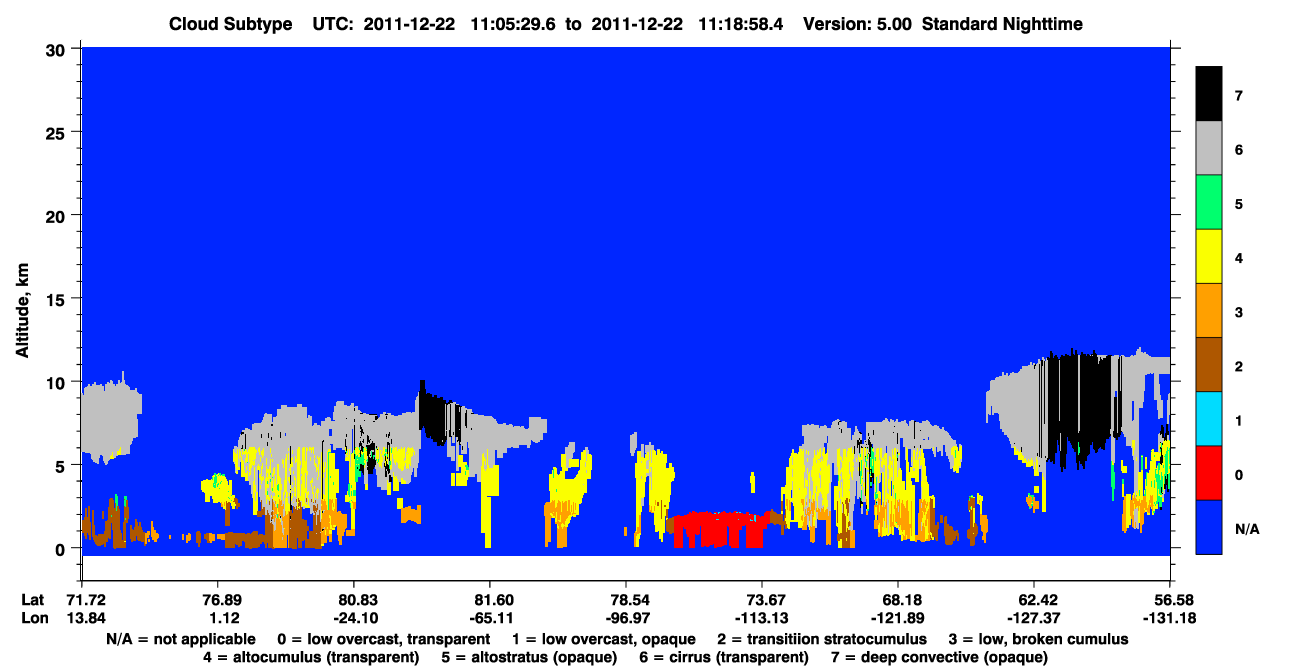Click the 30 km altitude tick label
The image size is (1300, 667).
(58, 49)
